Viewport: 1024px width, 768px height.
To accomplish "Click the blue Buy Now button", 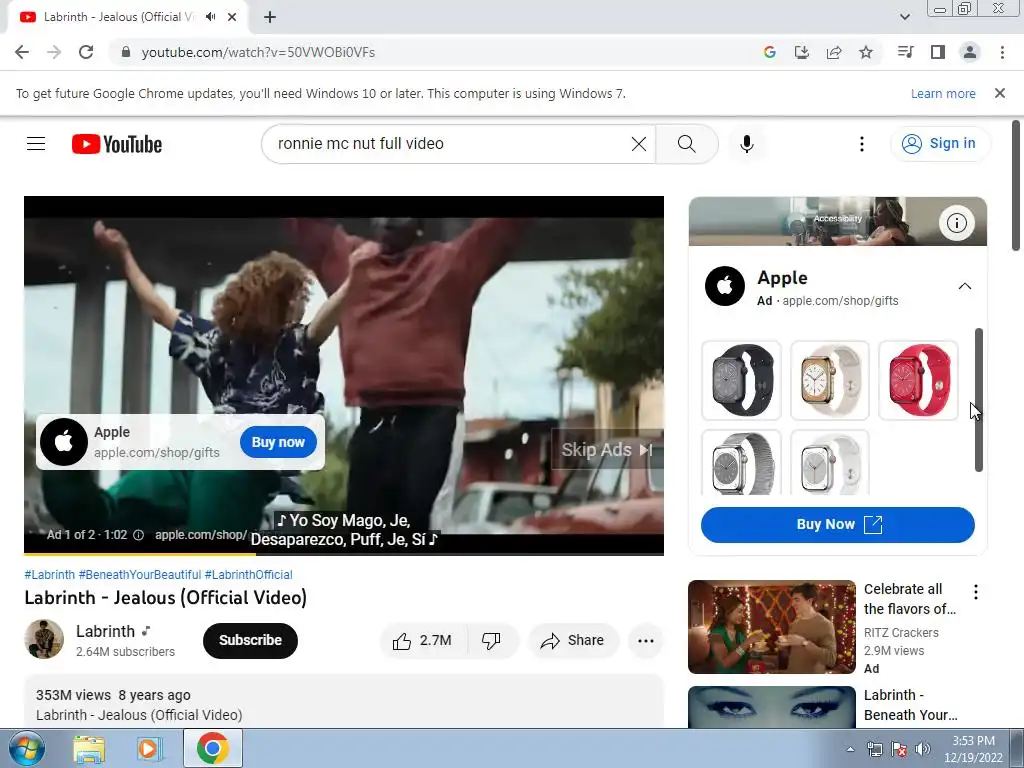I will (x=837, y=524).
